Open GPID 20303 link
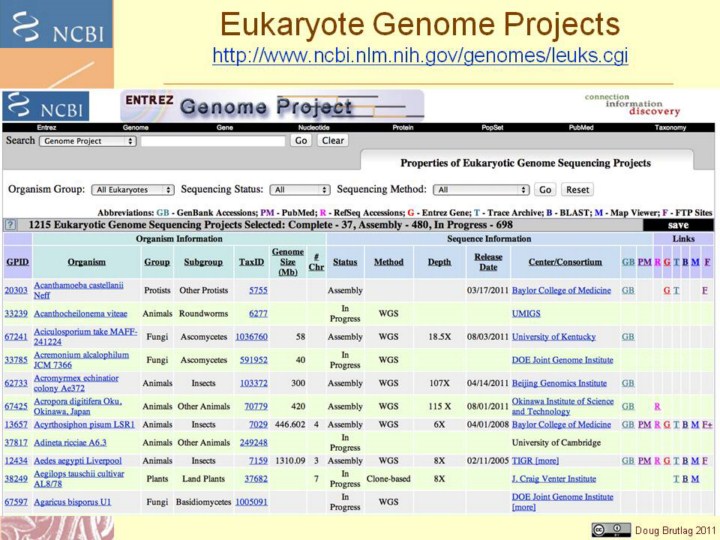The width and height of the screenshot is (720, 540). point(16,290)
